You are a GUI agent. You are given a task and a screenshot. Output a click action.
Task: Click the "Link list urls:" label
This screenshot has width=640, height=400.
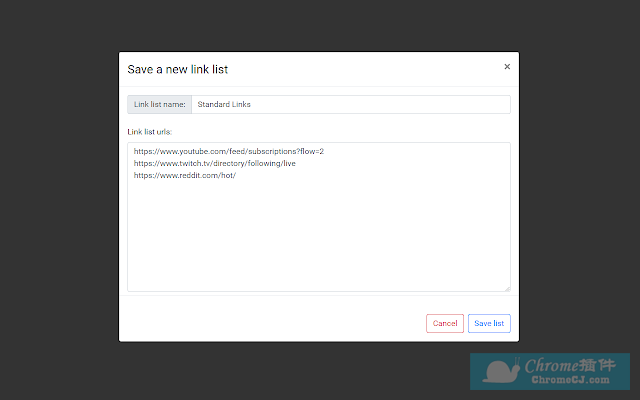click(151, 131)
